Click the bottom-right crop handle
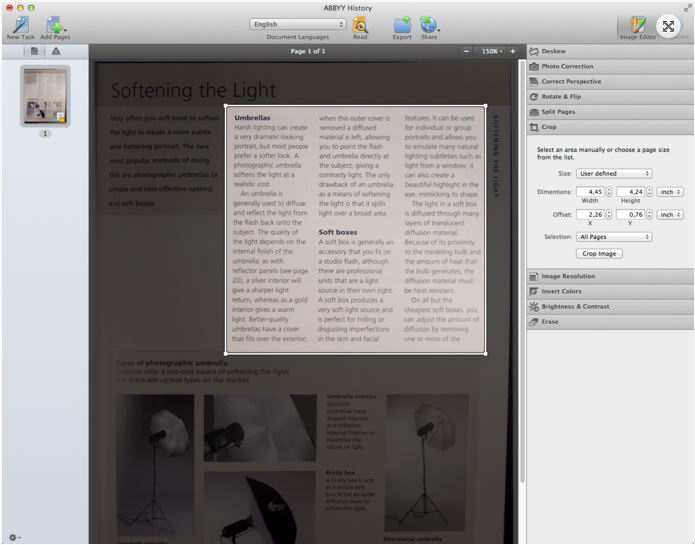This screenshot has width=695, height=545. pos(485,353)
